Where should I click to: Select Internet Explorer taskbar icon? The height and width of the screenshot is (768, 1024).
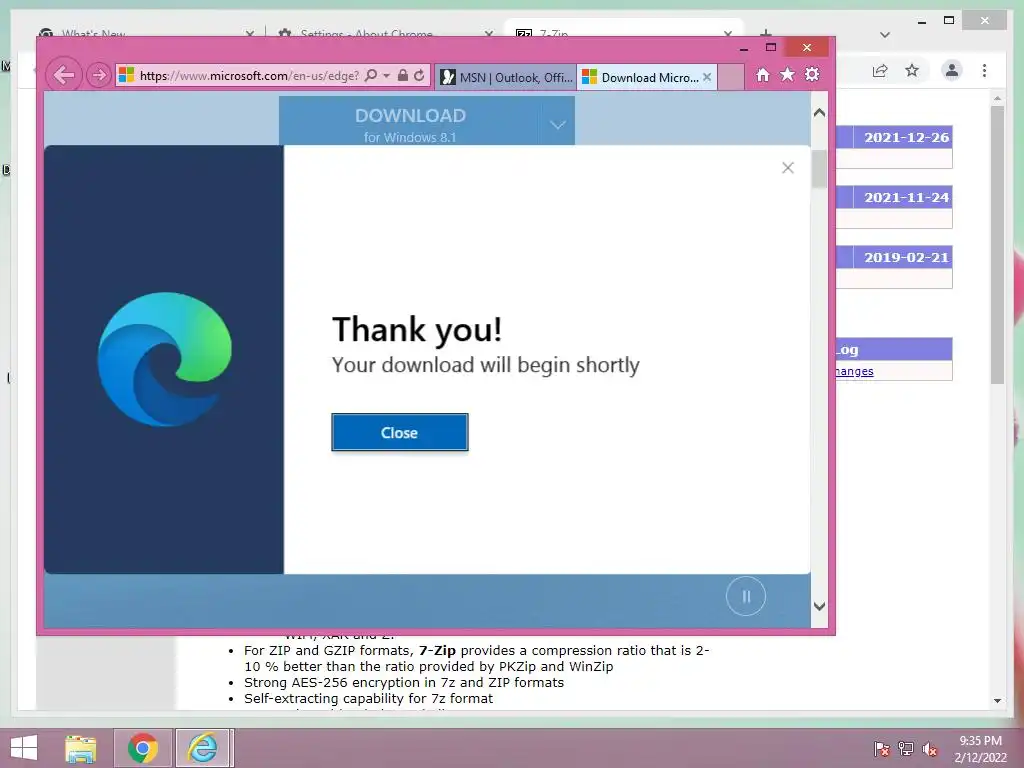tap(202, 748)
